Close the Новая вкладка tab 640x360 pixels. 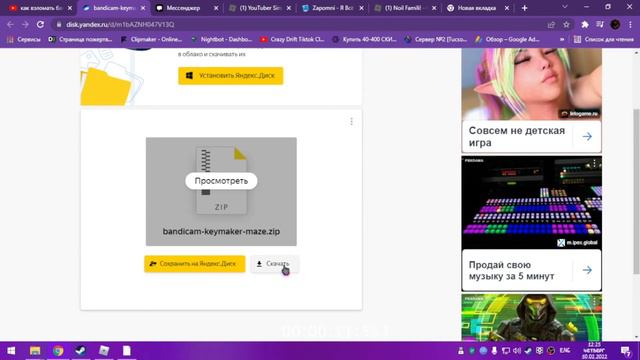pos(507,8)
